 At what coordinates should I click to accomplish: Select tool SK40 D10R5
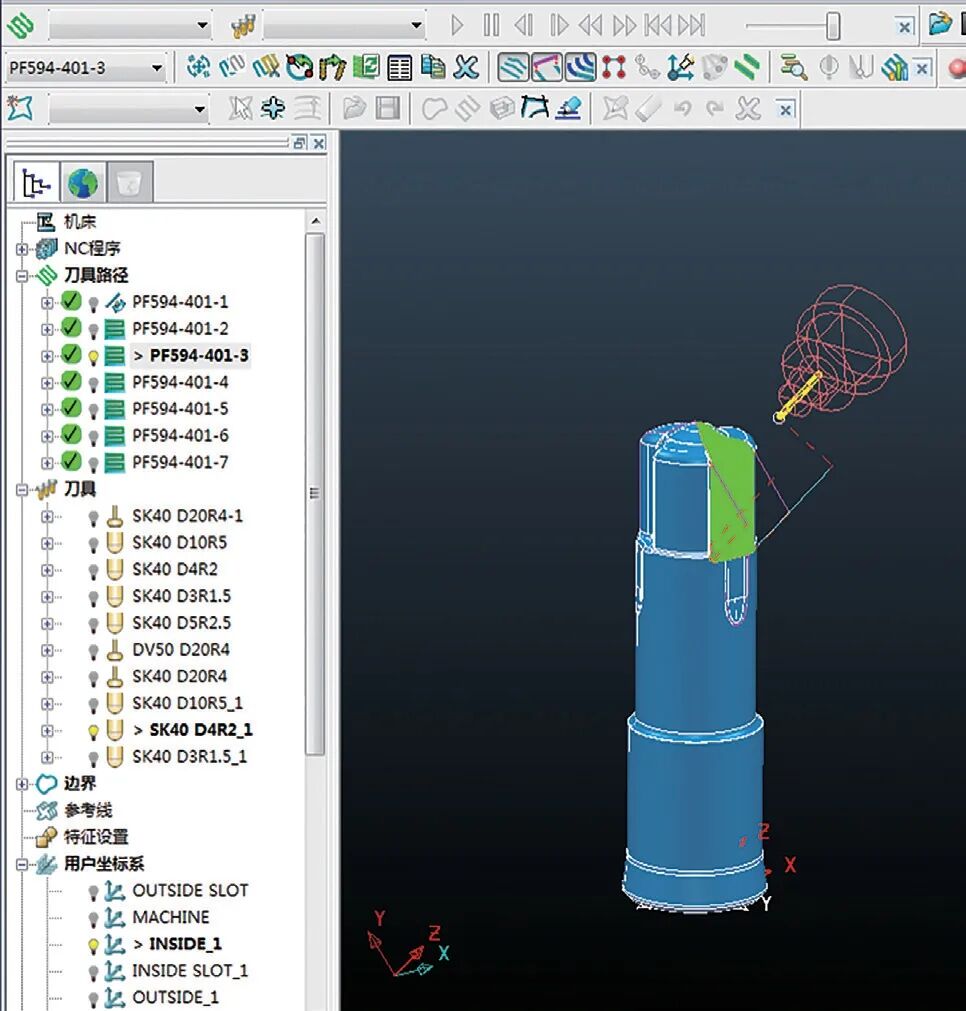coord(179,543)
